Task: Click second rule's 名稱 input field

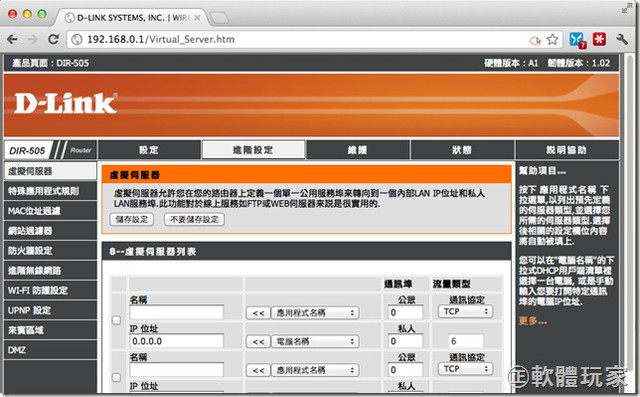Action: point(176,370)
